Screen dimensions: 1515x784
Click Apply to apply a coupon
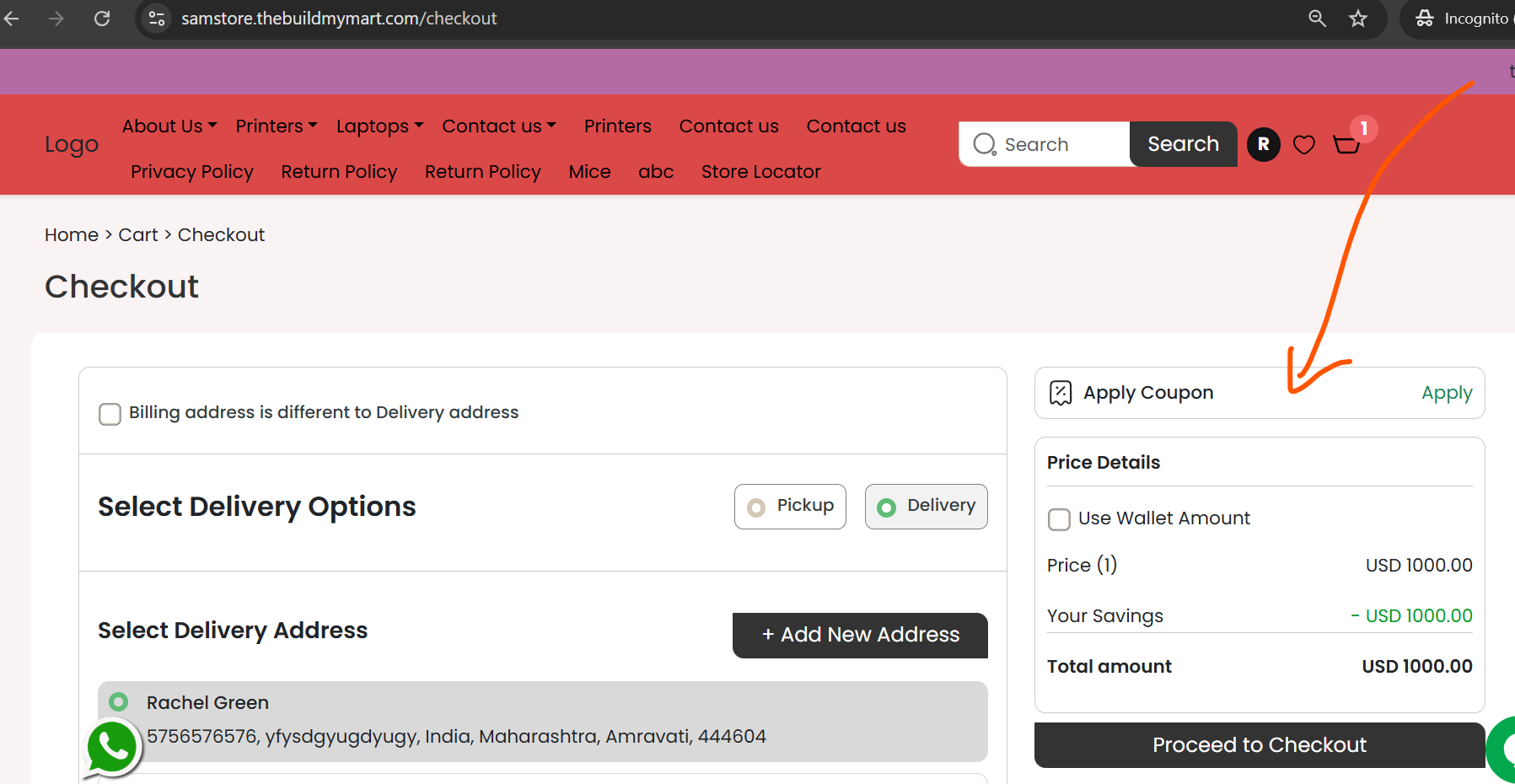pyautogui.click(x=1447, y=393)
